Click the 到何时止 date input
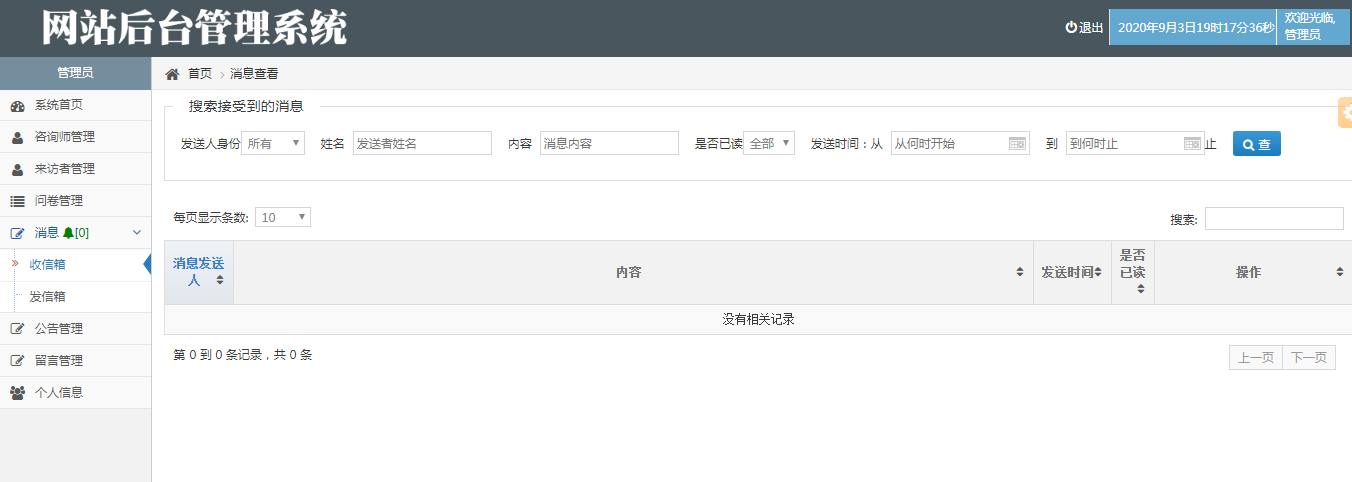The width and height of the screenshot is (1352, 482). coord(1135,143)
